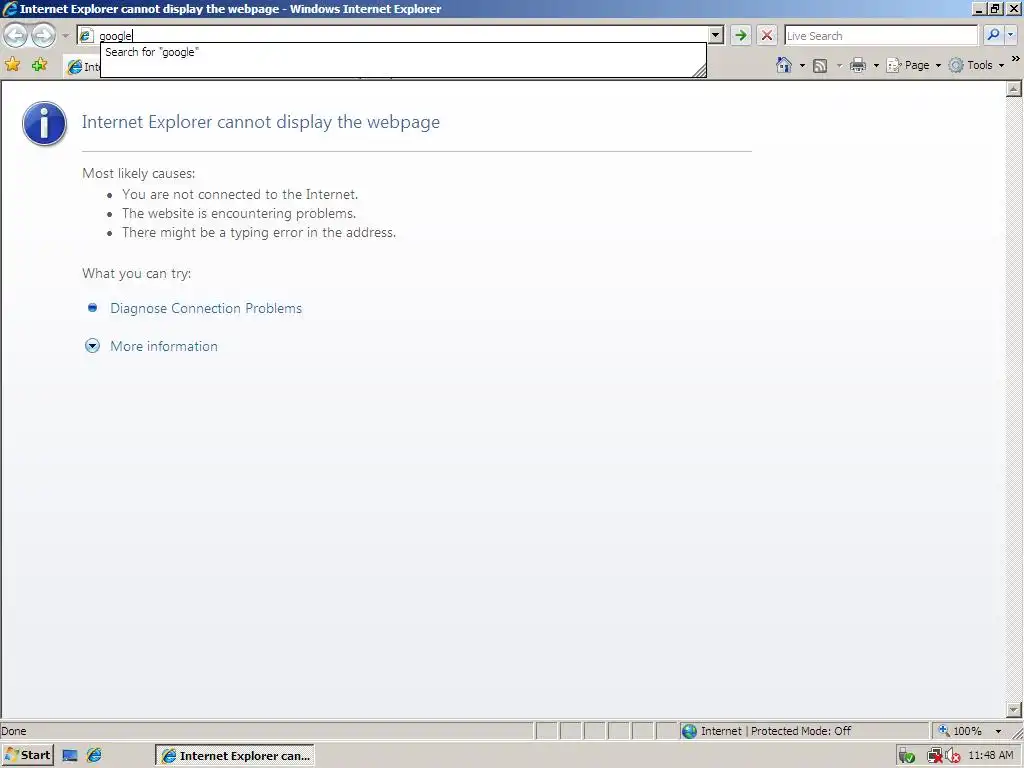The image size is (1024, 768).
Task: Click the RSS Feeds icon
Action: click(820, 65)
